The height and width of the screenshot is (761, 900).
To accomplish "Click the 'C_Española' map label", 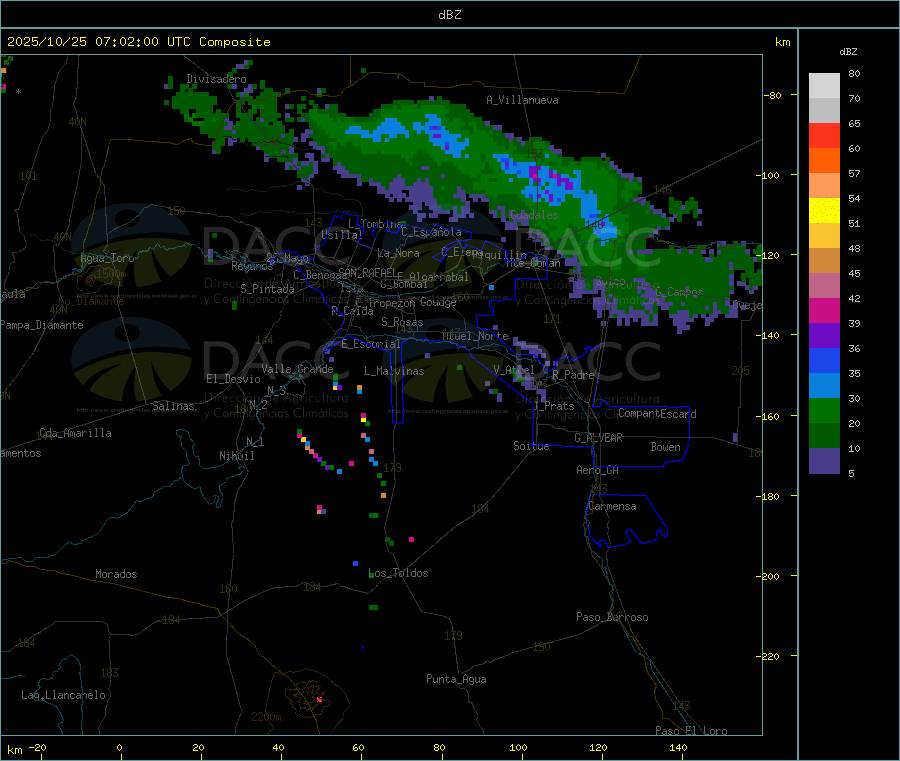I will tap(431, 232).
